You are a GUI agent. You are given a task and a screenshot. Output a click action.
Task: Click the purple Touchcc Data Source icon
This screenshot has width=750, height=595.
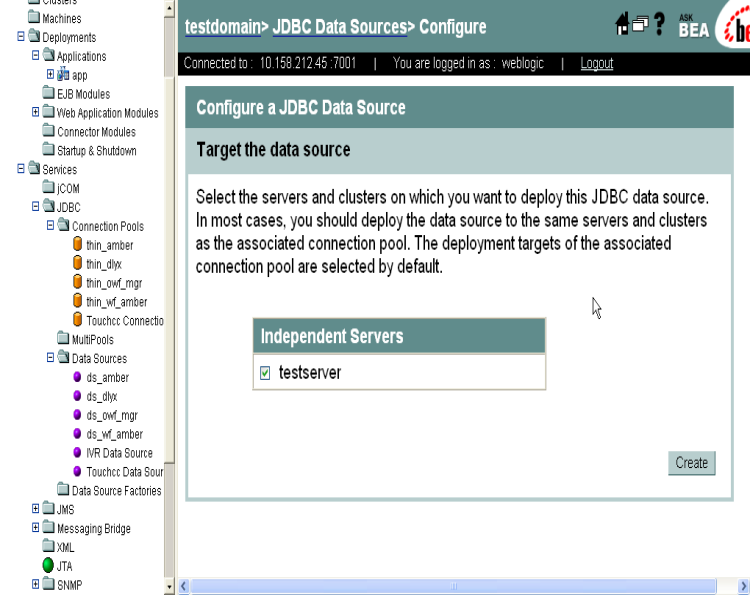pos(77,471)
